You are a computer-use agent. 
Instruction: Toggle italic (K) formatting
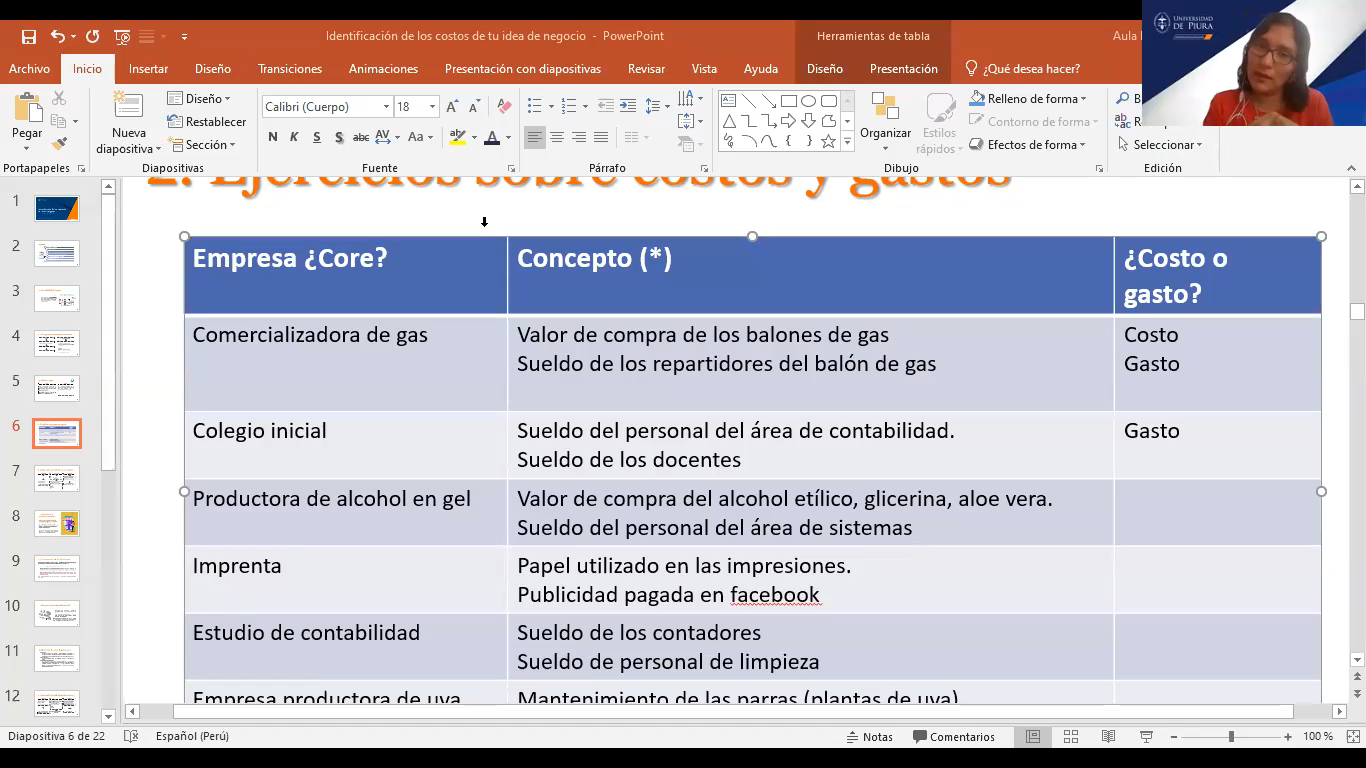pyautogui.click(x=294, y=137)
